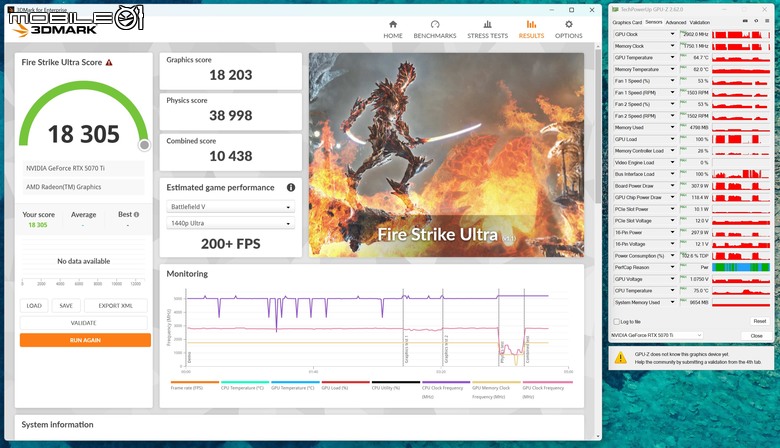
Task: Click GPU-Z refresh icon
Action: 756,21
